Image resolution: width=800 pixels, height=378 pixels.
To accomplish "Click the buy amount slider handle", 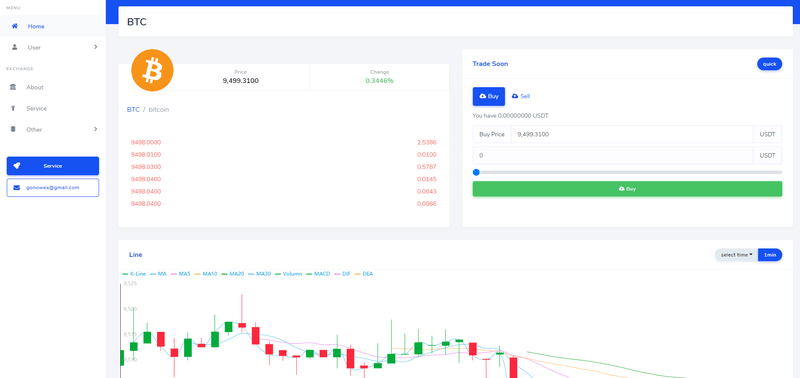I will tap(476, 172).
